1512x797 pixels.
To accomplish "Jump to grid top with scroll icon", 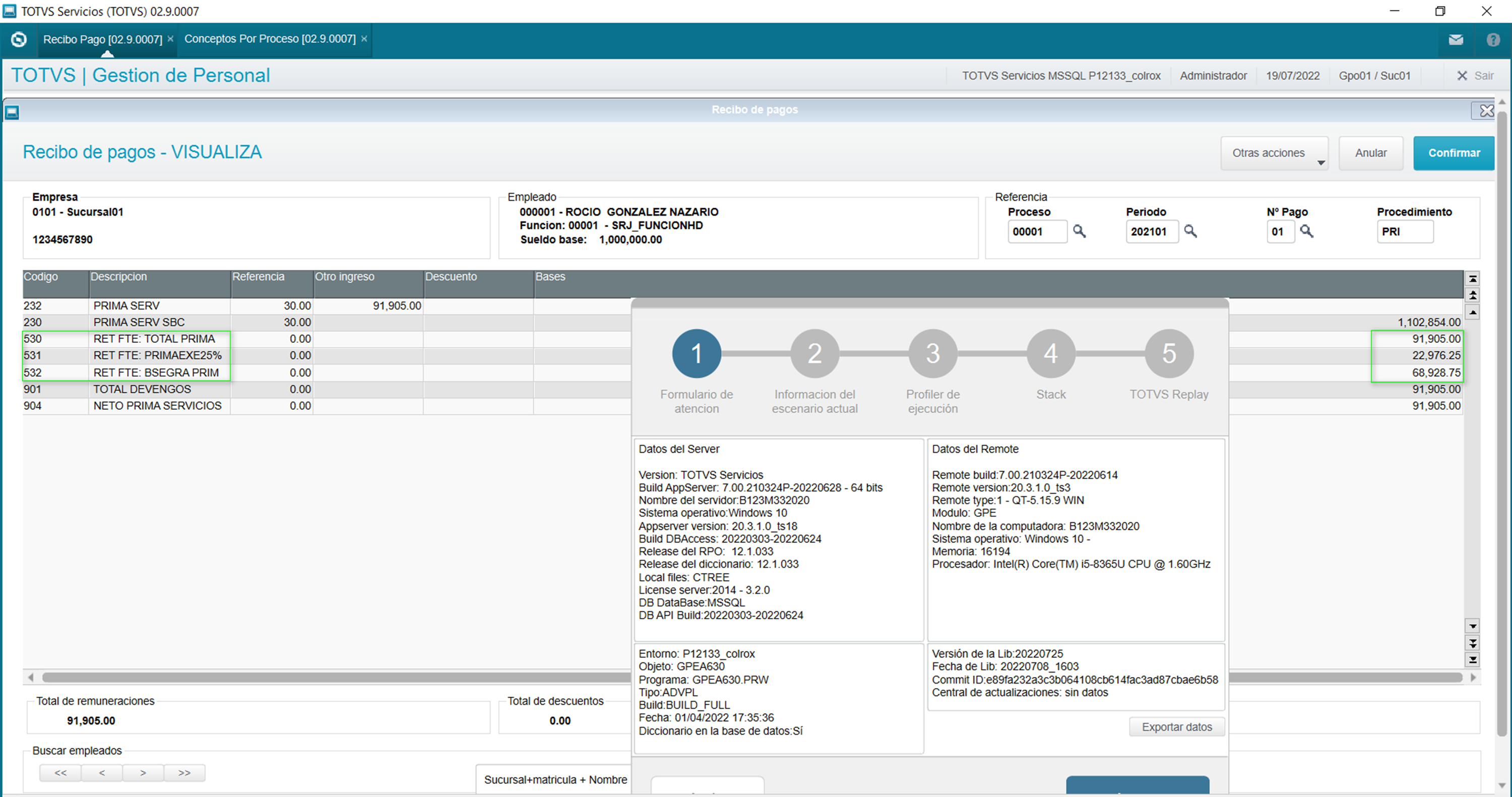I will tap(1472, 279).
